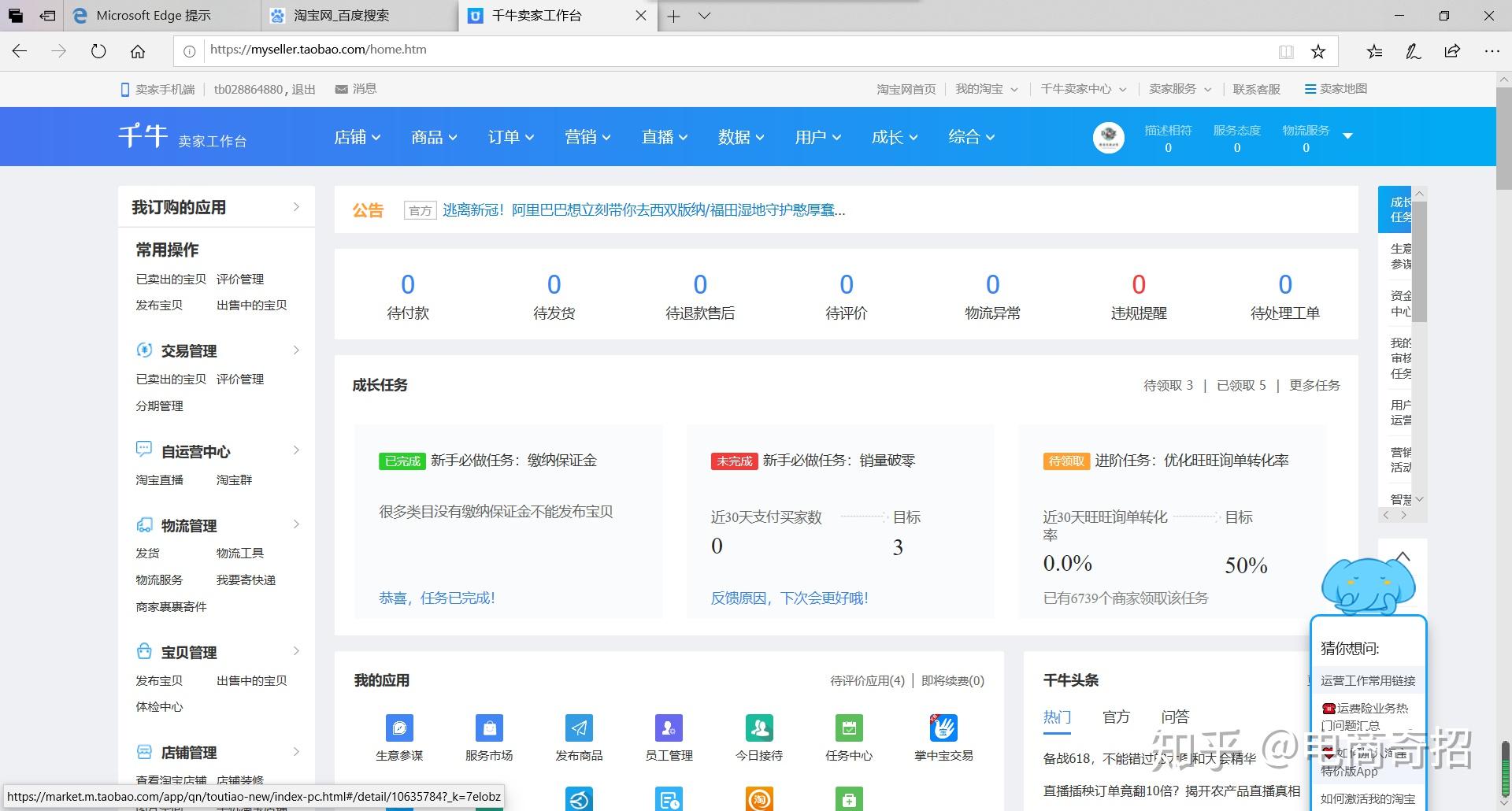The width and height of the screenshot is (1512, 811).
Task: Click 待发货 order count
Action: click(x=554, y=284)
